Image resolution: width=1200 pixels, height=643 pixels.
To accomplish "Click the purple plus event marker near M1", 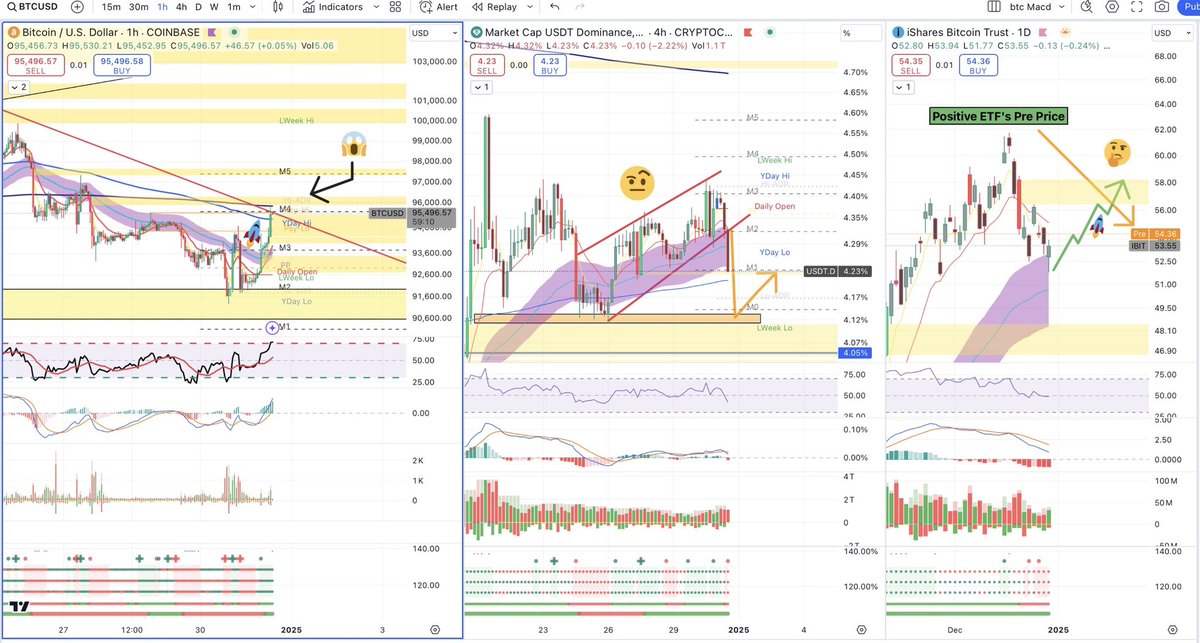I will point(272,327).
